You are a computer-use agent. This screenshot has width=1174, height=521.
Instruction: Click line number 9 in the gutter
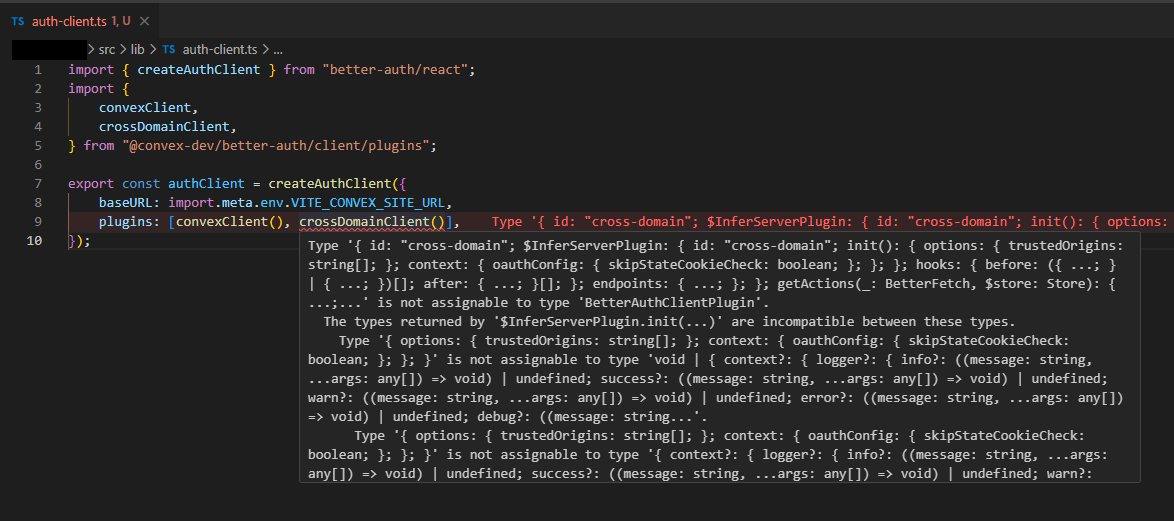point(38,222)
